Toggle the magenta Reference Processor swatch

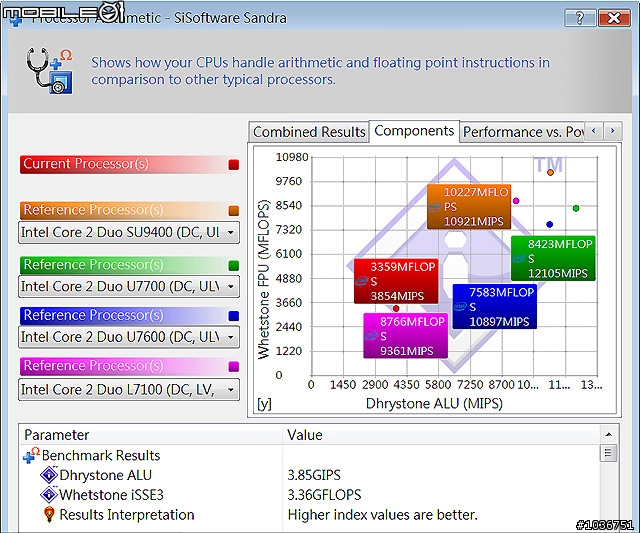[x=233, y=366]
